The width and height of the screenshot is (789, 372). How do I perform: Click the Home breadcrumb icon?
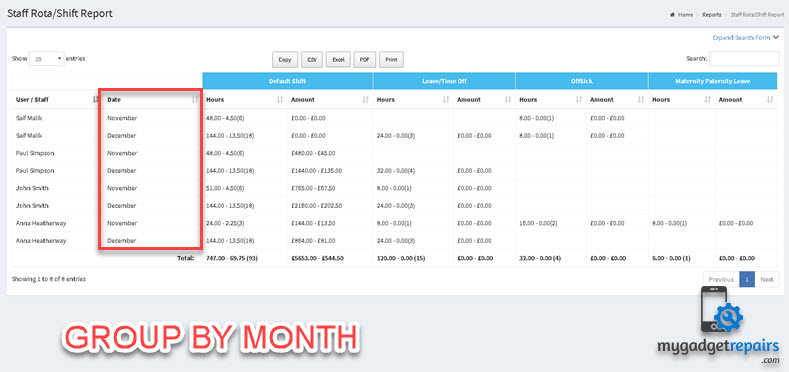[x=672, y=15]
